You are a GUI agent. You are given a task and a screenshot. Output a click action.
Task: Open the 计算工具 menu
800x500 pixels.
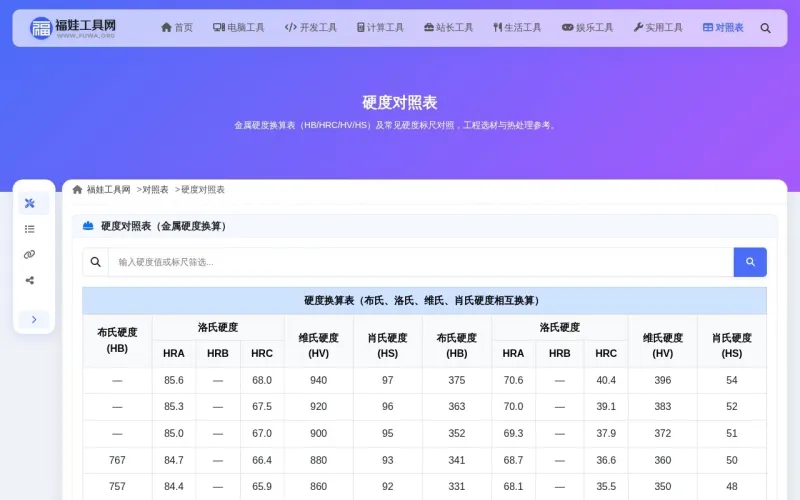pyautogui.click(x=380, y=28)
